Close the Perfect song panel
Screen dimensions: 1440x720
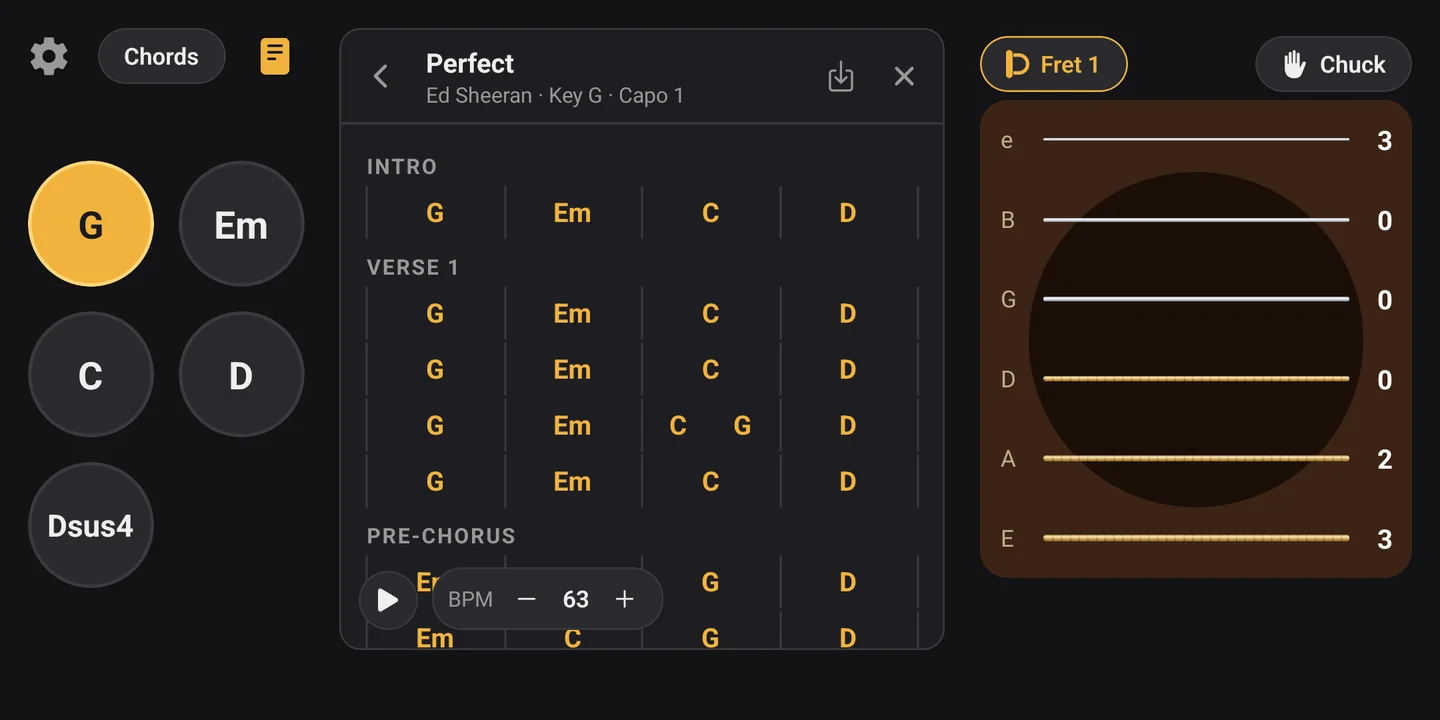click(904, 76)
